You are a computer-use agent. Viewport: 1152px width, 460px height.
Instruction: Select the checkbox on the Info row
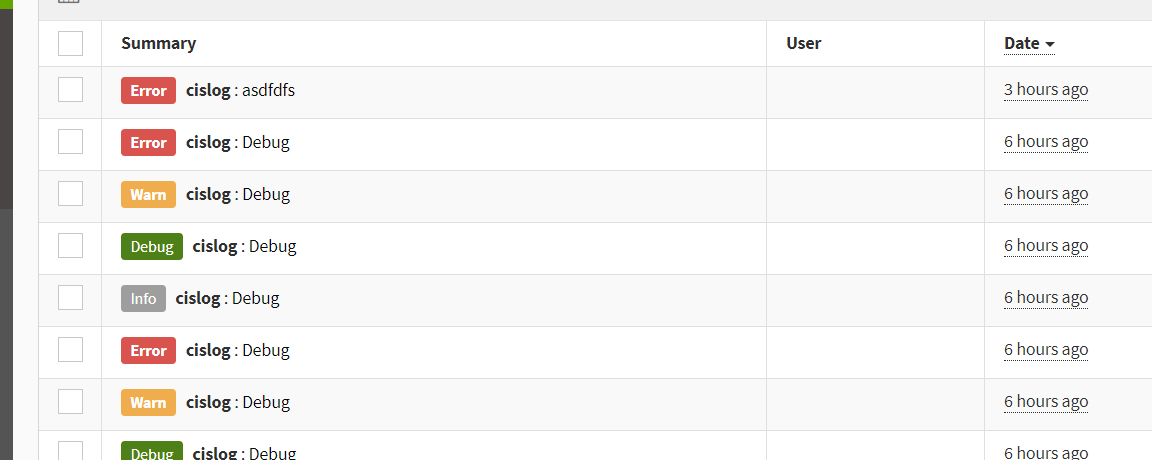[71, 298]
